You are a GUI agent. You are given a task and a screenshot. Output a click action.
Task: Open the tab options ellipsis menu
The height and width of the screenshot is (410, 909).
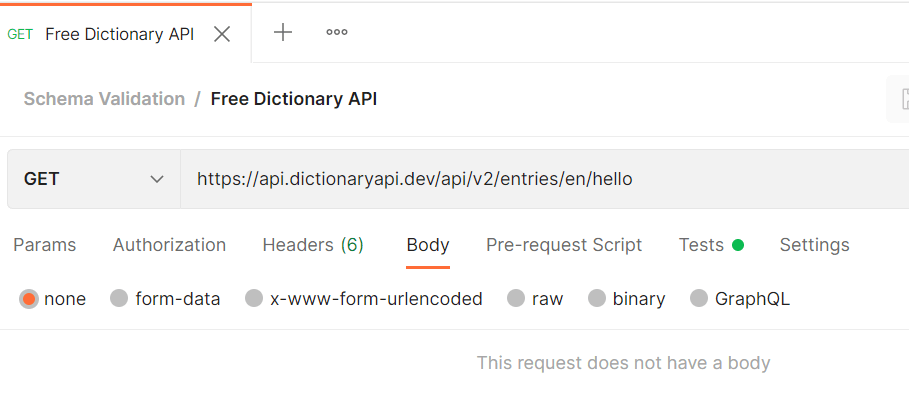337,32
